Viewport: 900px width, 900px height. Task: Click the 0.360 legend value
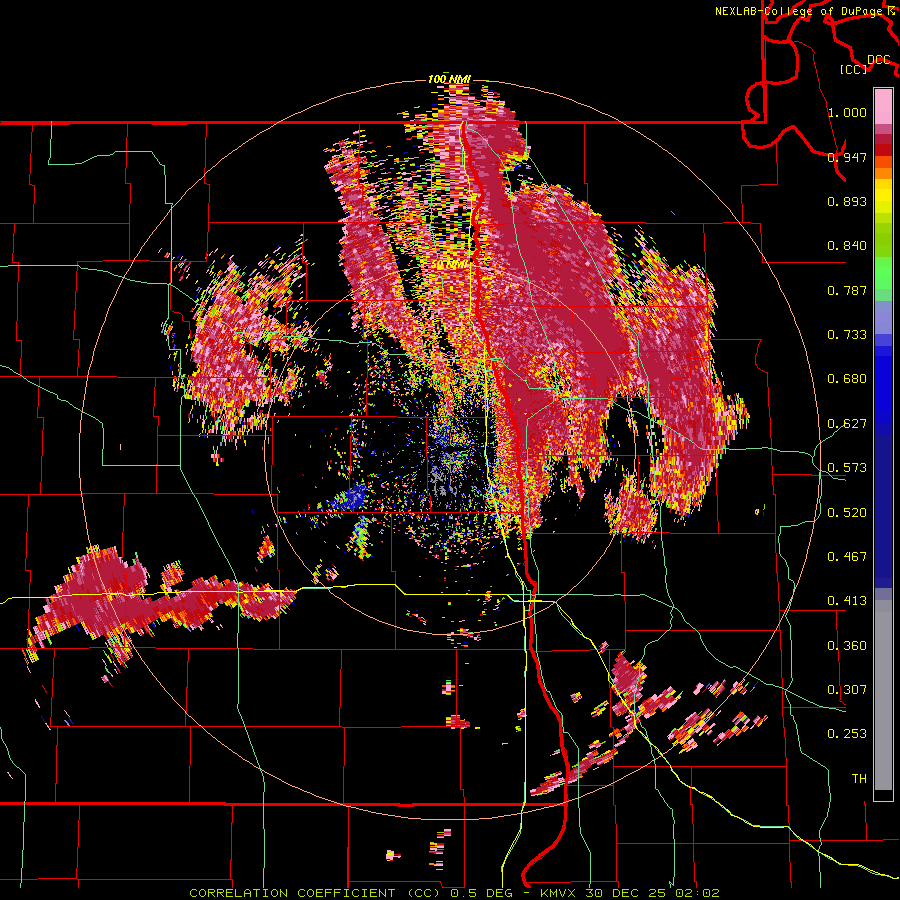coord(847,646)
